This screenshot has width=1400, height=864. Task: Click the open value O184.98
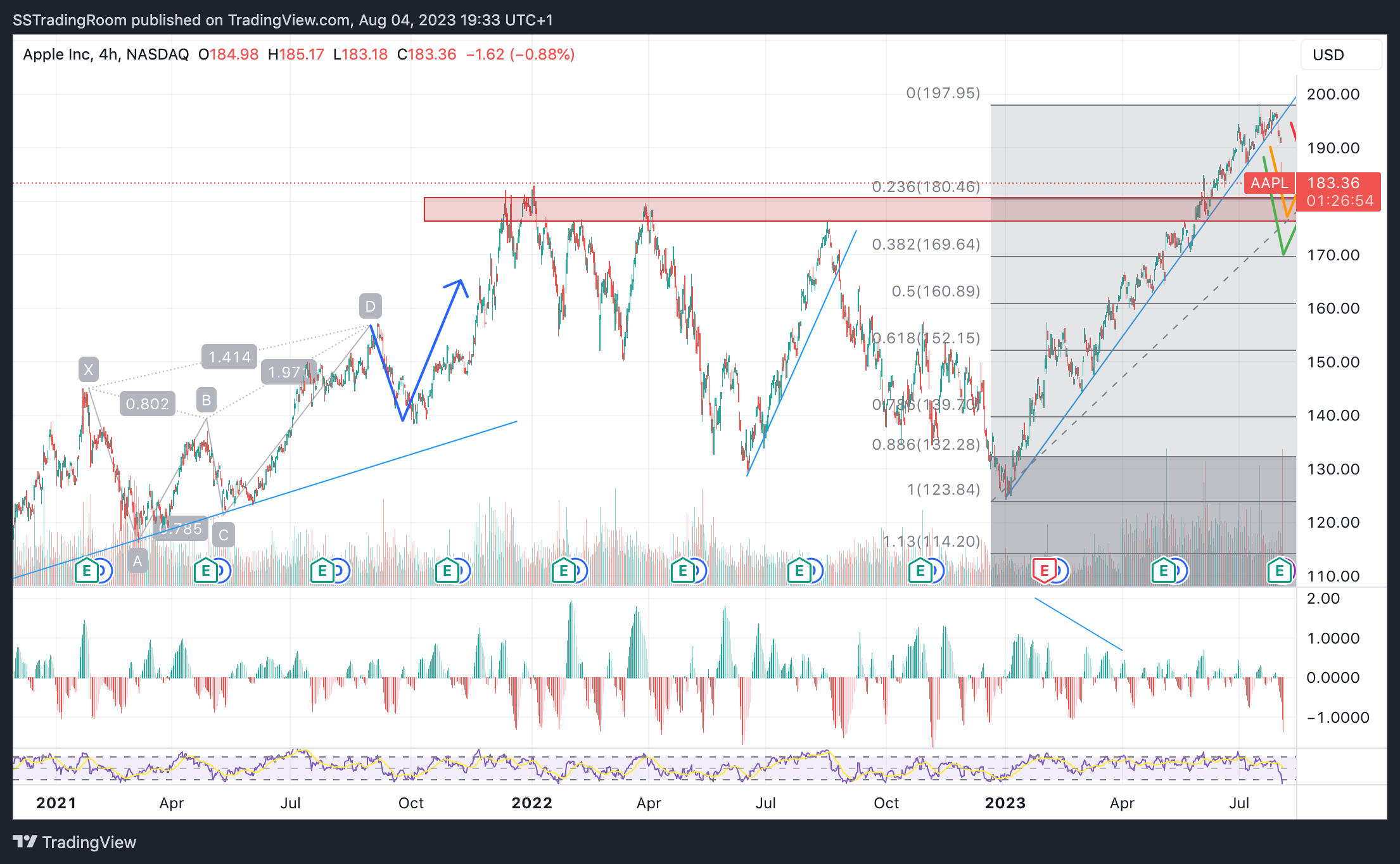(228, 54)
